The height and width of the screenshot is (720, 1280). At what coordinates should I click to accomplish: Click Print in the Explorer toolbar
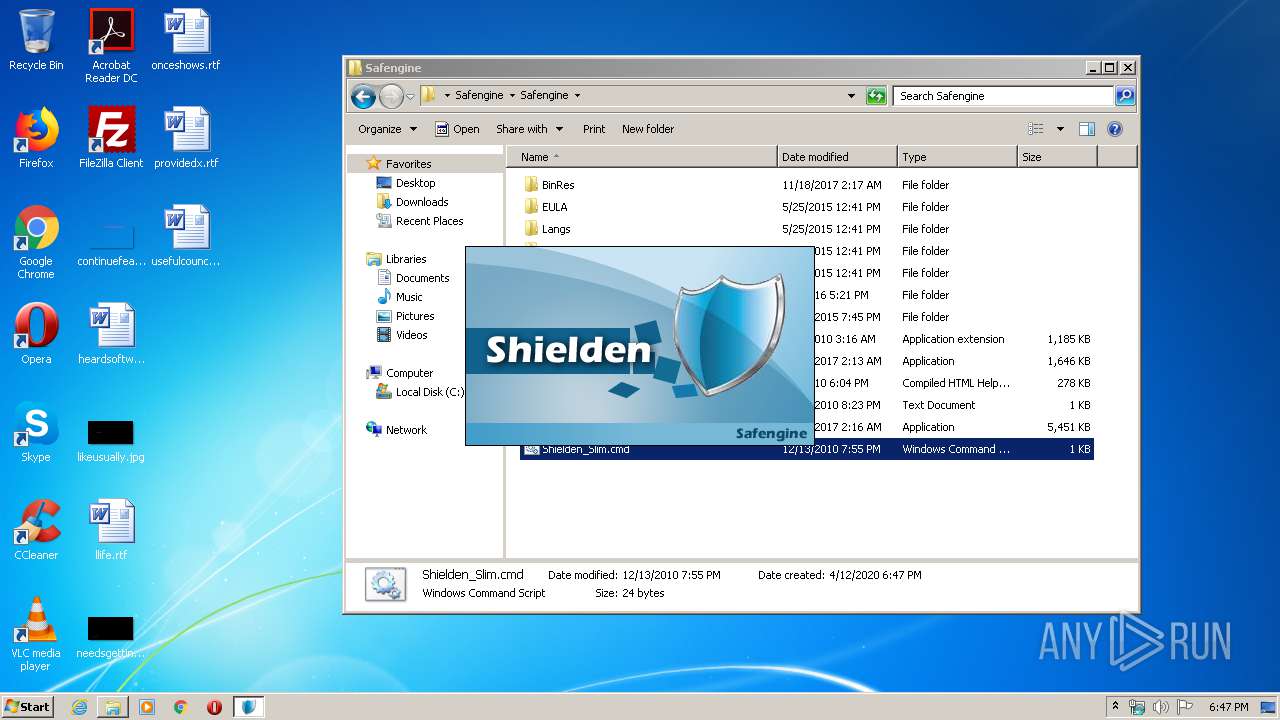point(594,129)
